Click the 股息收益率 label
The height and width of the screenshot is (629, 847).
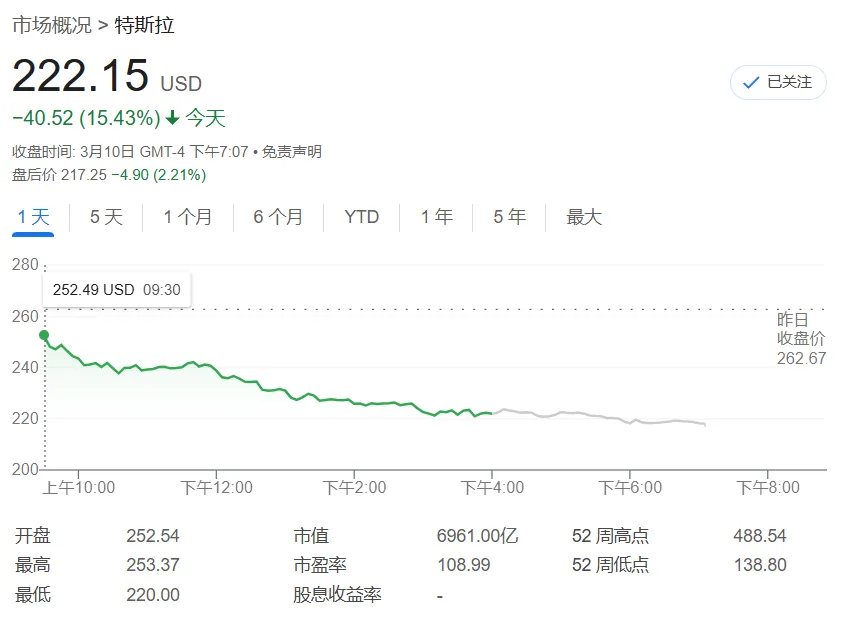pos(337,595)
